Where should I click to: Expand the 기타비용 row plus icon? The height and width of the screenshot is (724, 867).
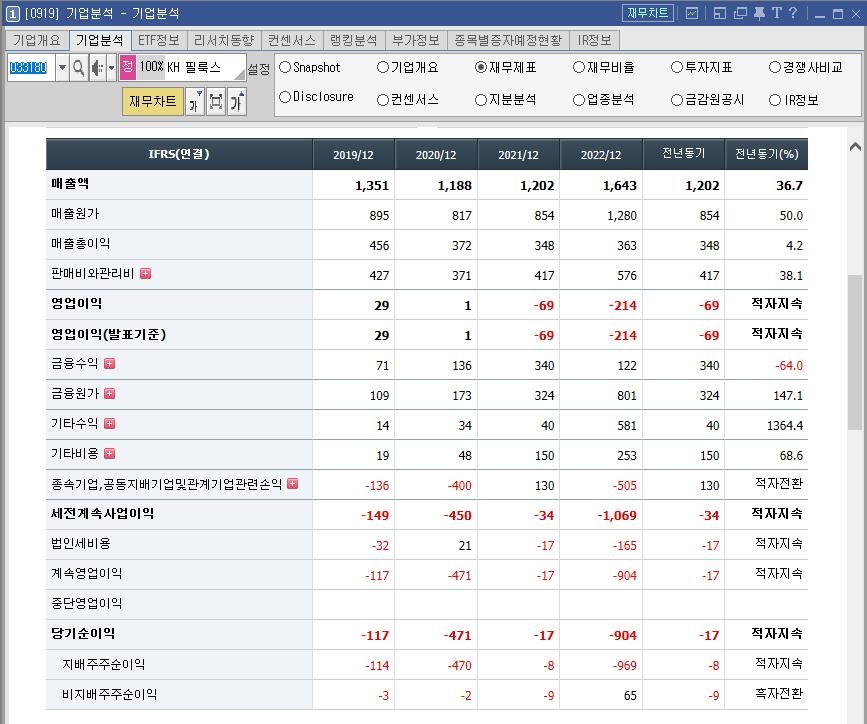click(x=109, y=454)
